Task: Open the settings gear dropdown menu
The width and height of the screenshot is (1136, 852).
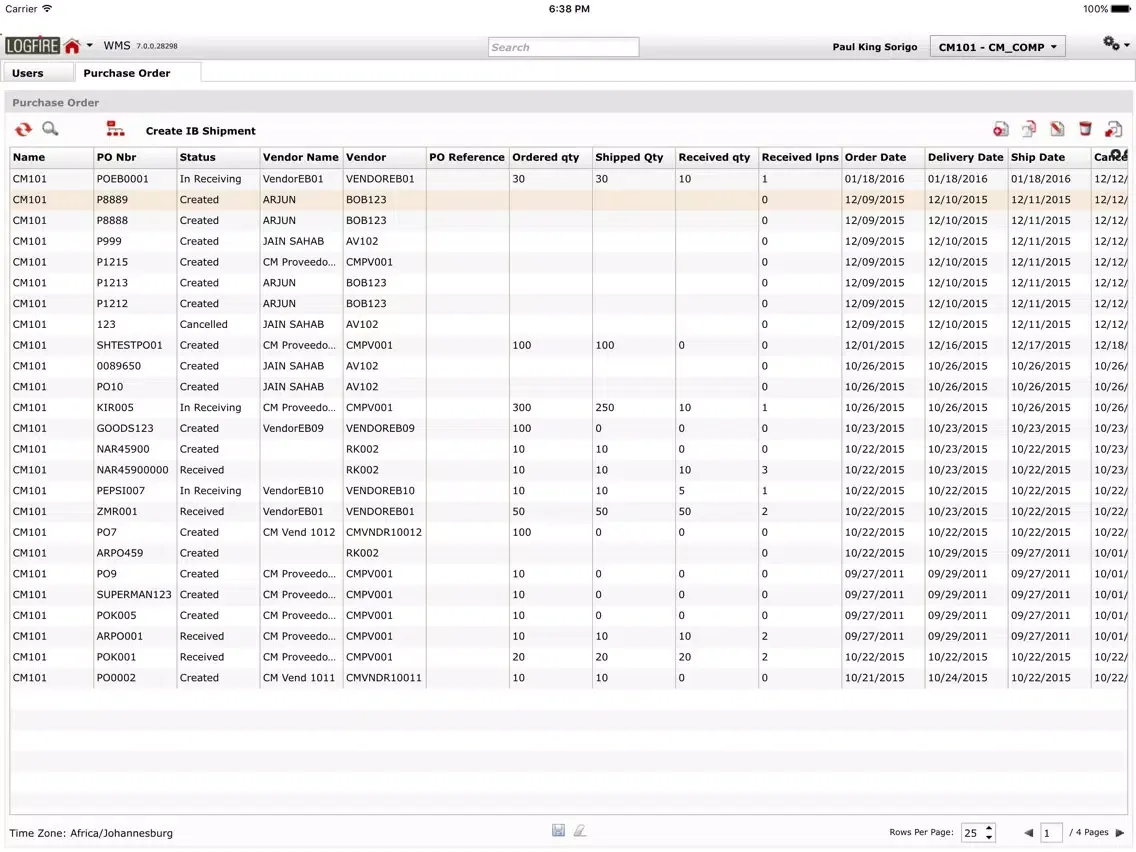Action: coord(1115,44)
